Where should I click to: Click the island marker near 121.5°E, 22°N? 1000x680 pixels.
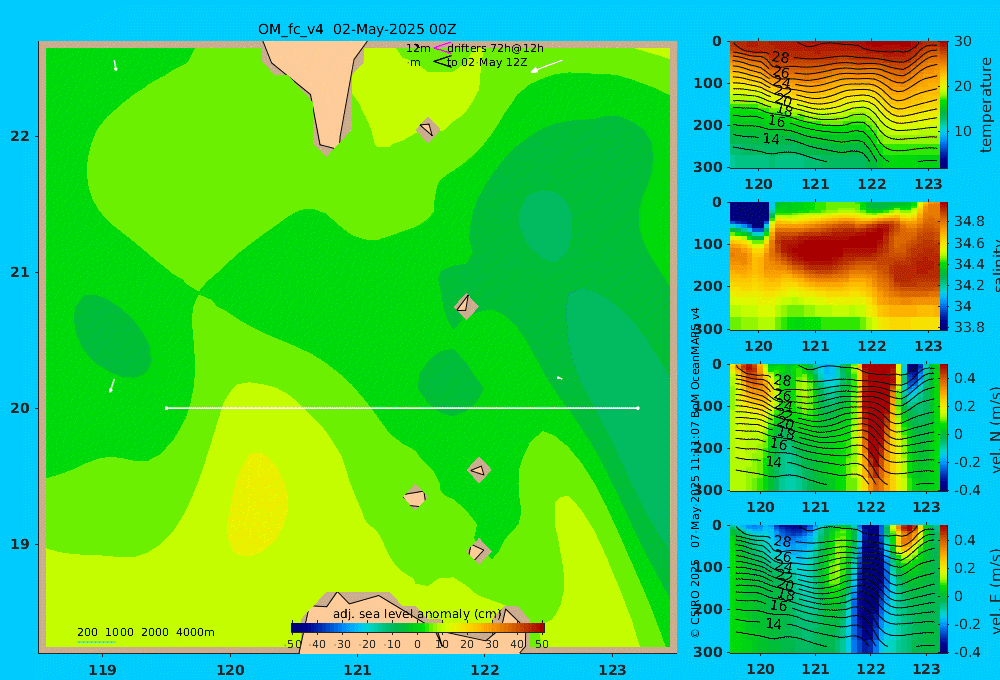click(x=428, y=129)
